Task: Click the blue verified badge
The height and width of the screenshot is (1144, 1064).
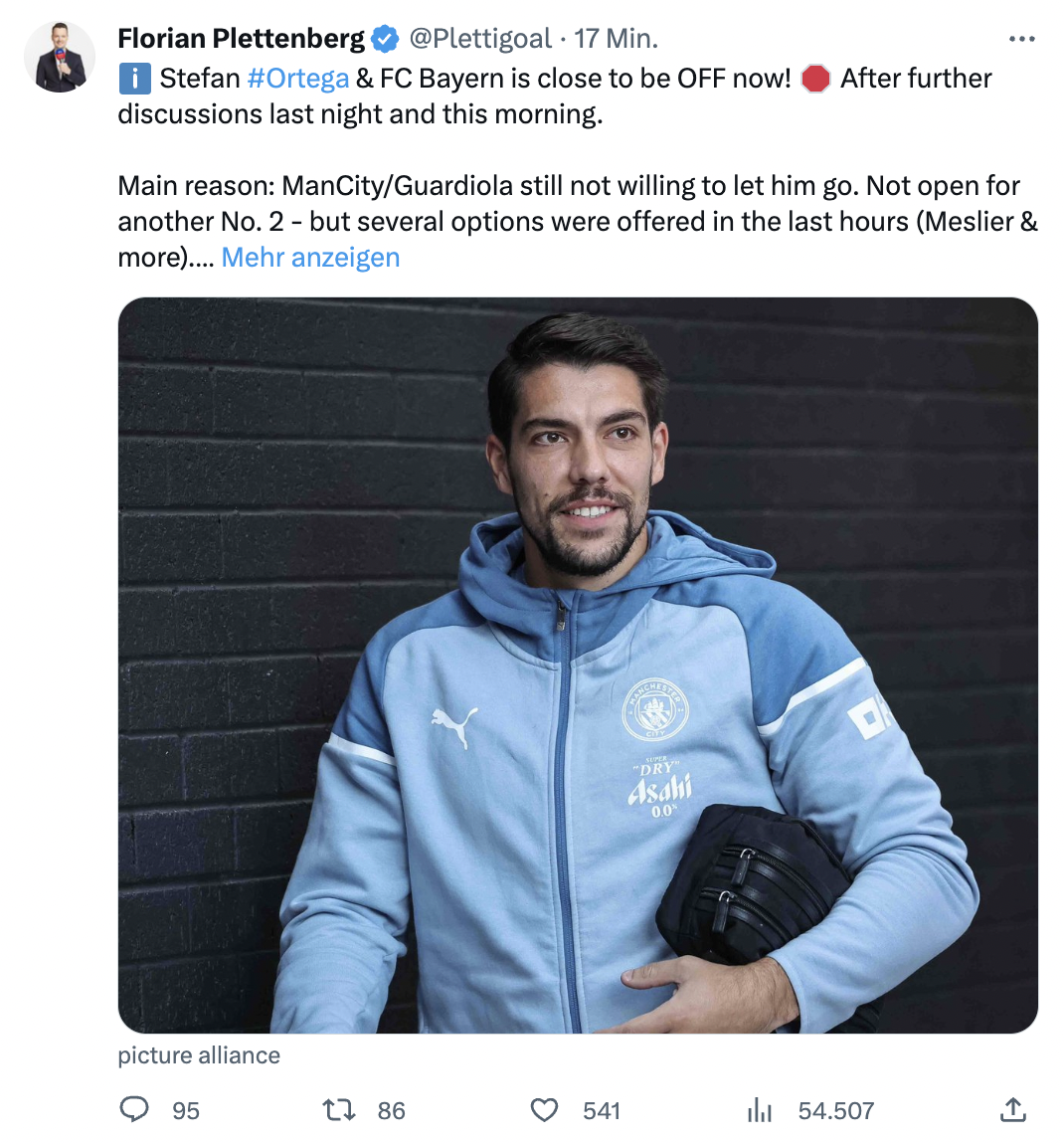Action: [385, 39]
